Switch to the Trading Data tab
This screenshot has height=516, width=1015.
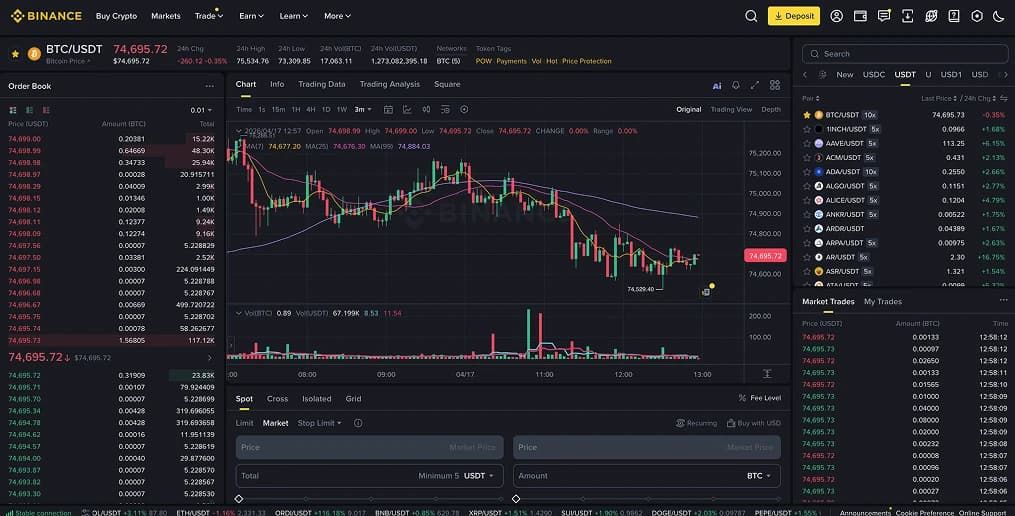322,84
